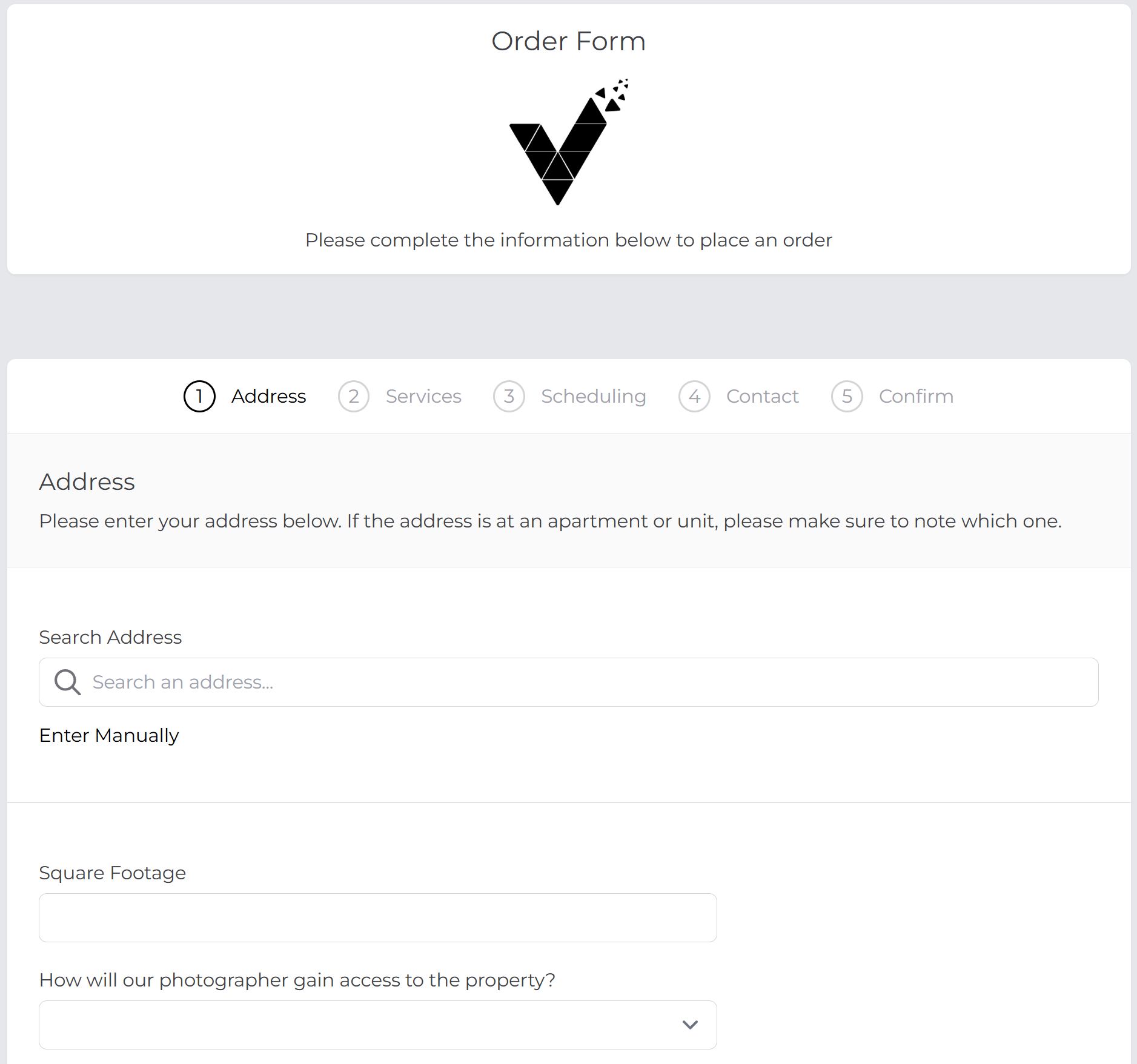Select the Address step label
1137x1064 pixels.
pyautogui.click(x=268, y=396)
